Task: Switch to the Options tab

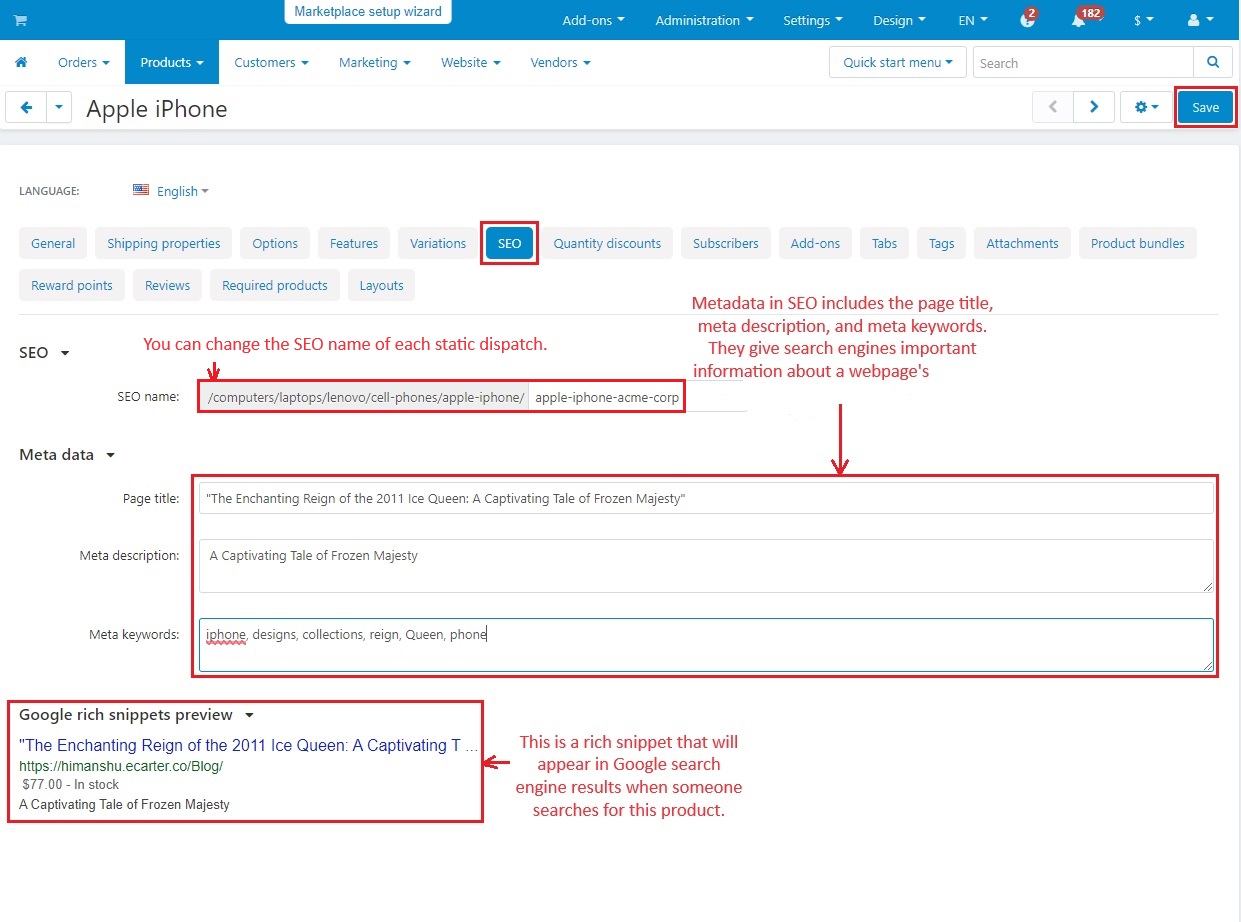Action: click(275, 243)
